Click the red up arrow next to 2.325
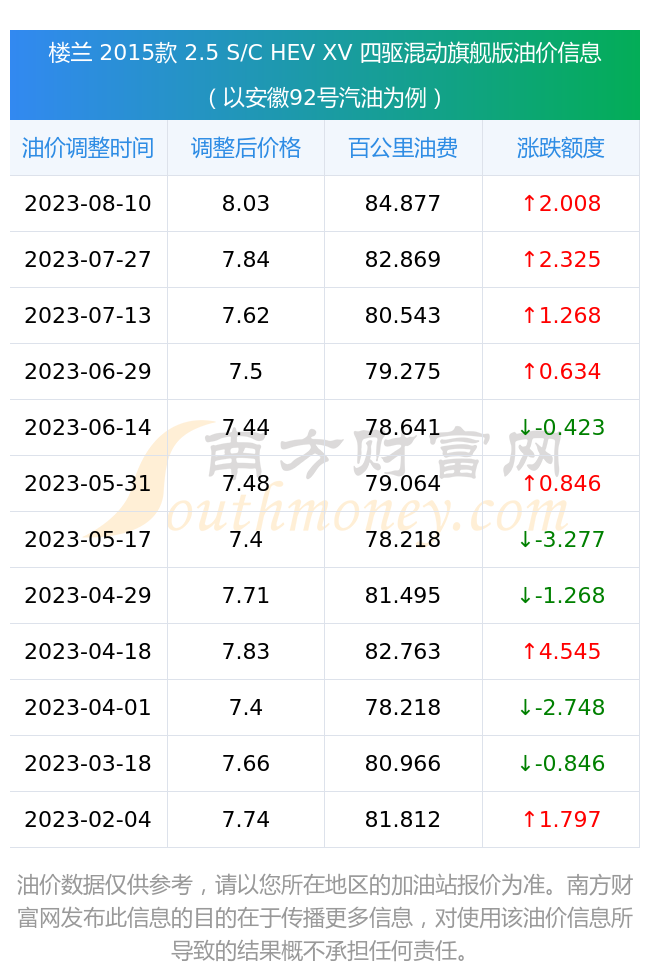The width and height of the screenshot is (650, 977). tap(529, 259)
